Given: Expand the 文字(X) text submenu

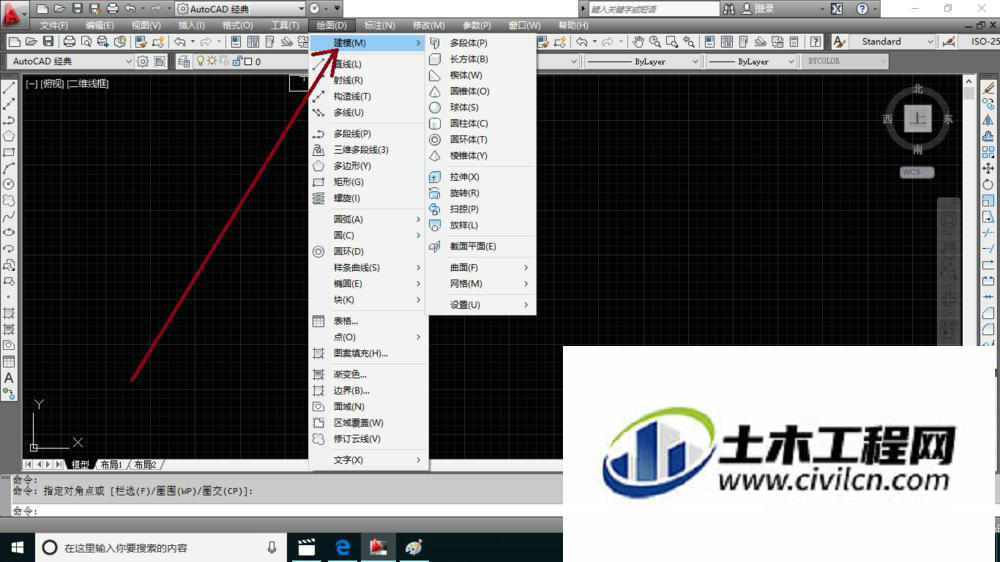Looking at the screenshot, I should 368,460.
